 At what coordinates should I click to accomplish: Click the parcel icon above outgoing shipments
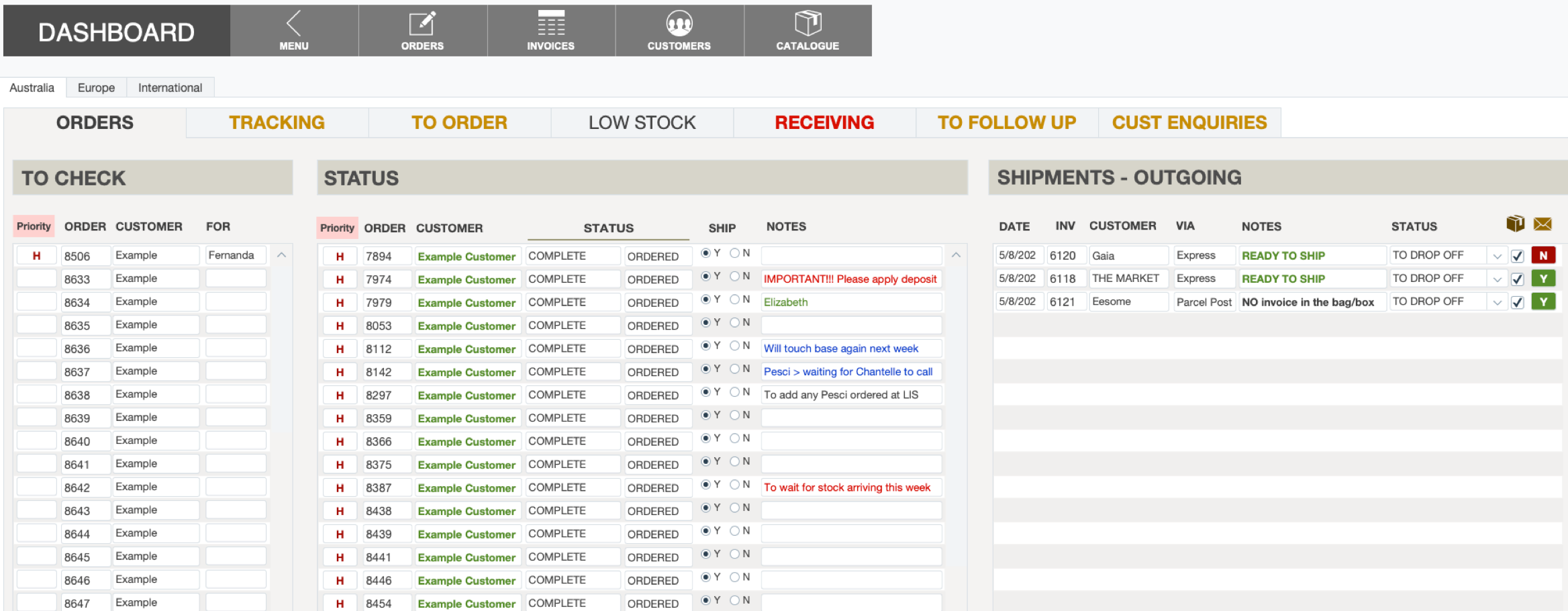pyautogui.click(x=1516, y=223)
